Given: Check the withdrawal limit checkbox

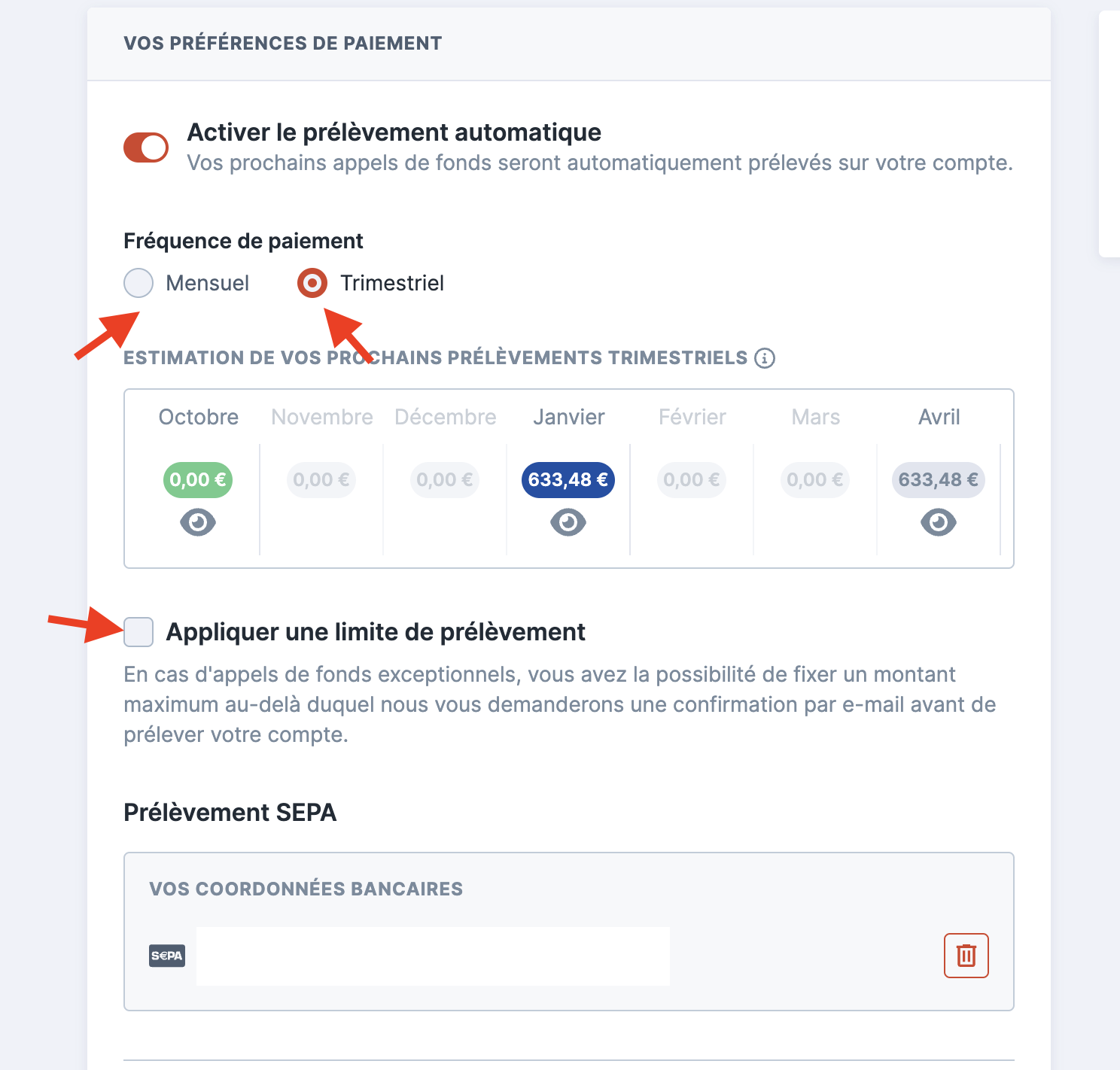Looking at the screenshot, I should [x=138, y=632].
